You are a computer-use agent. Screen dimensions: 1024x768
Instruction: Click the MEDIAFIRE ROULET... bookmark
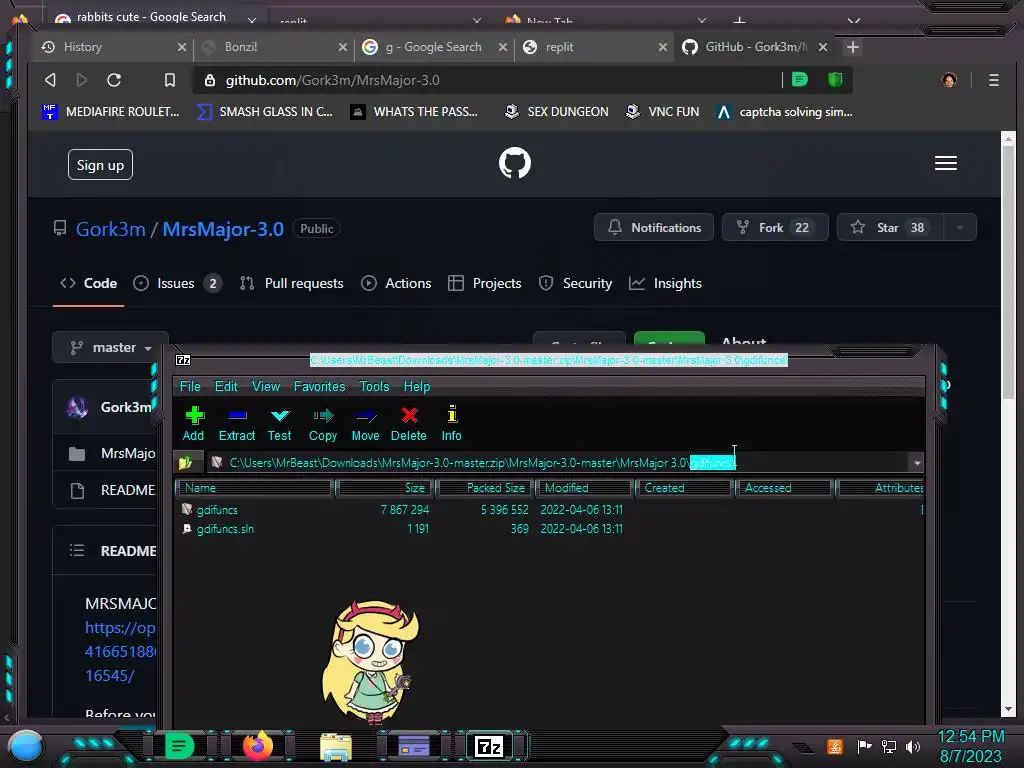coord(110,112)
